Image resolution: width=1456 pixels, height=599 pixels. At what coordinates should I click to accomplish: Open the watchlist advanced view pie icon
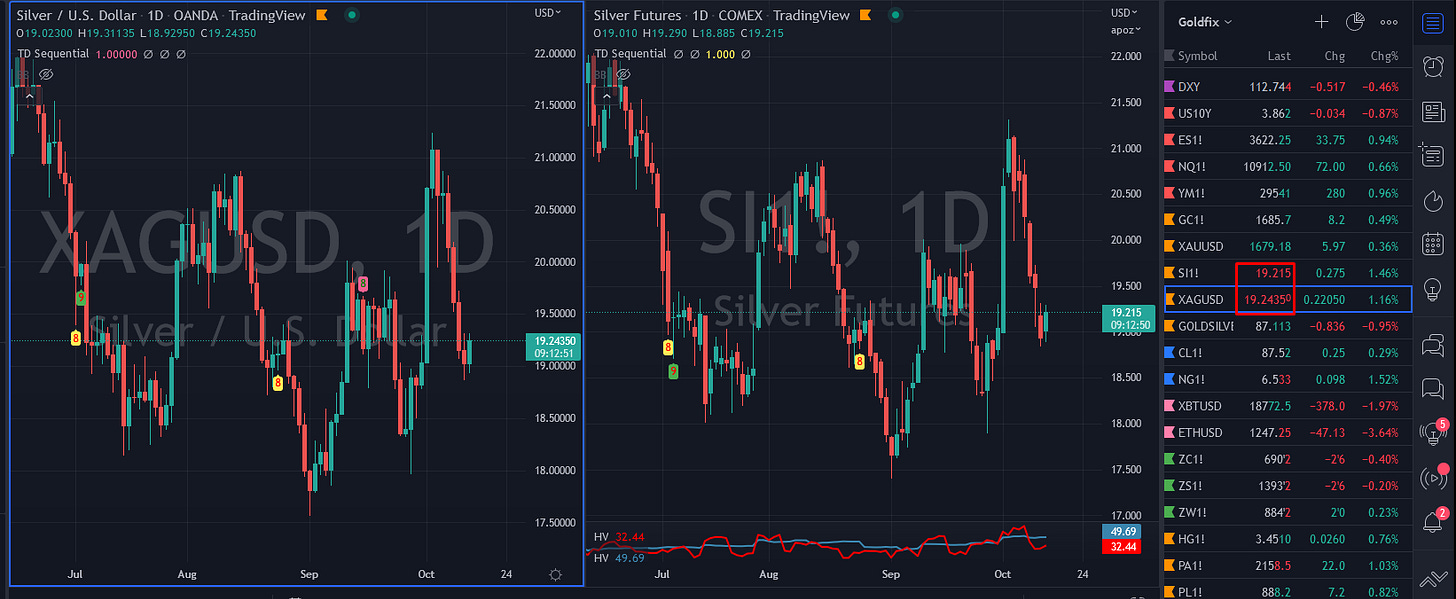pyautogui.click(x=1355, y=22)
